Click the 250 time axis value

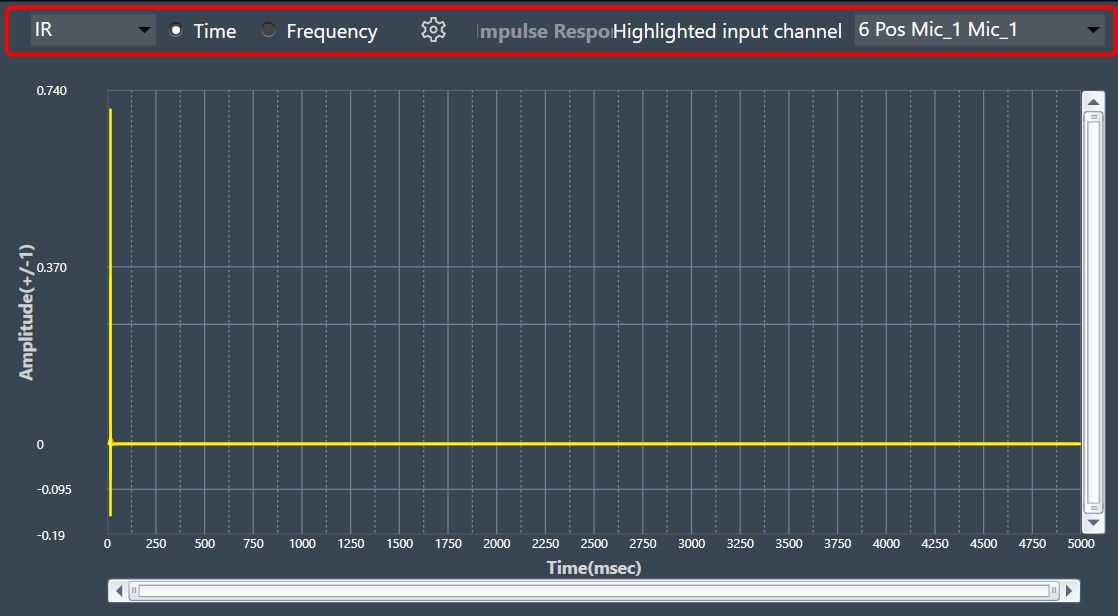coord(155,543)
